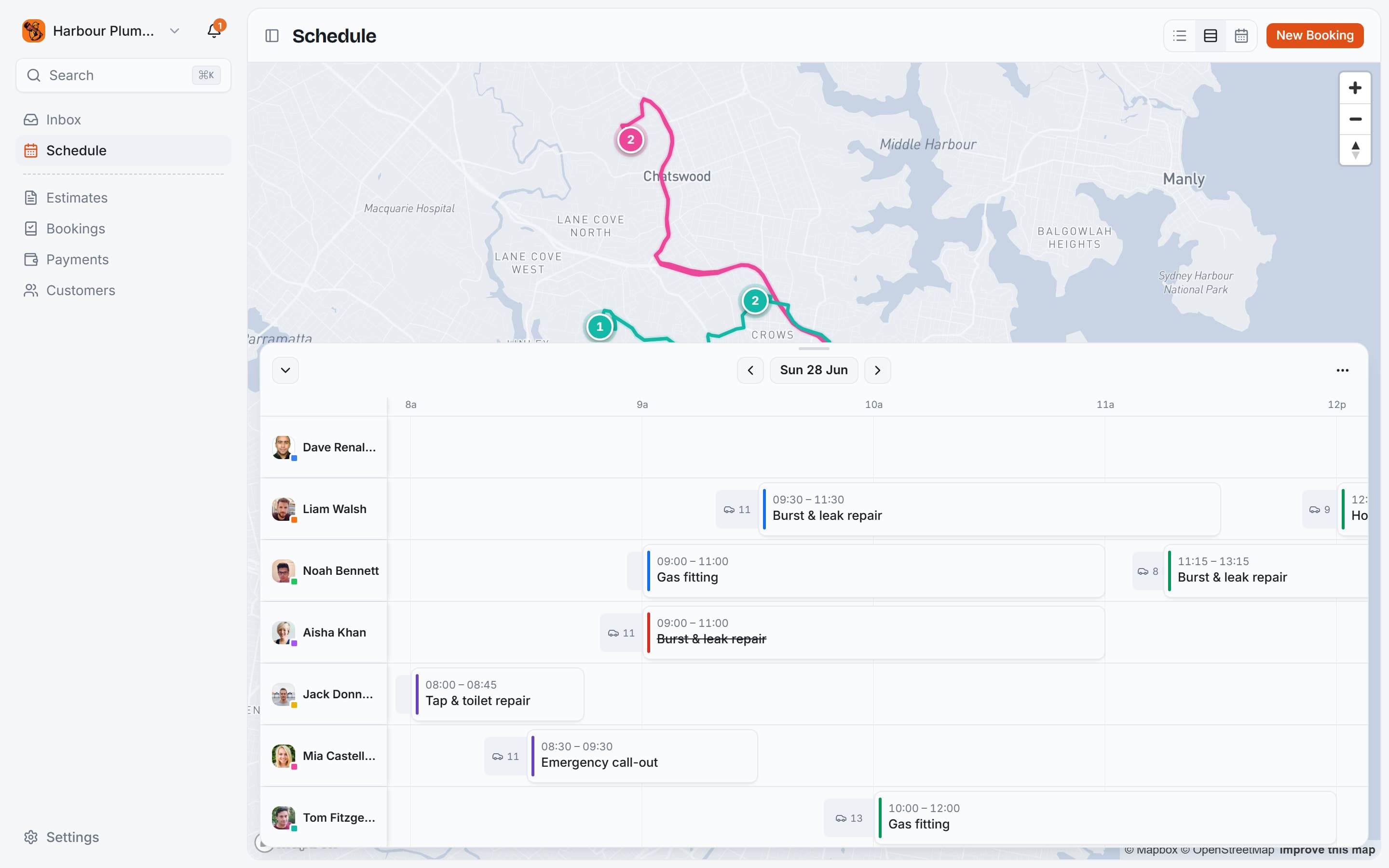Switch to list view icon
The width and height of the screenshot is (1389, 868).
point(1180,36)
